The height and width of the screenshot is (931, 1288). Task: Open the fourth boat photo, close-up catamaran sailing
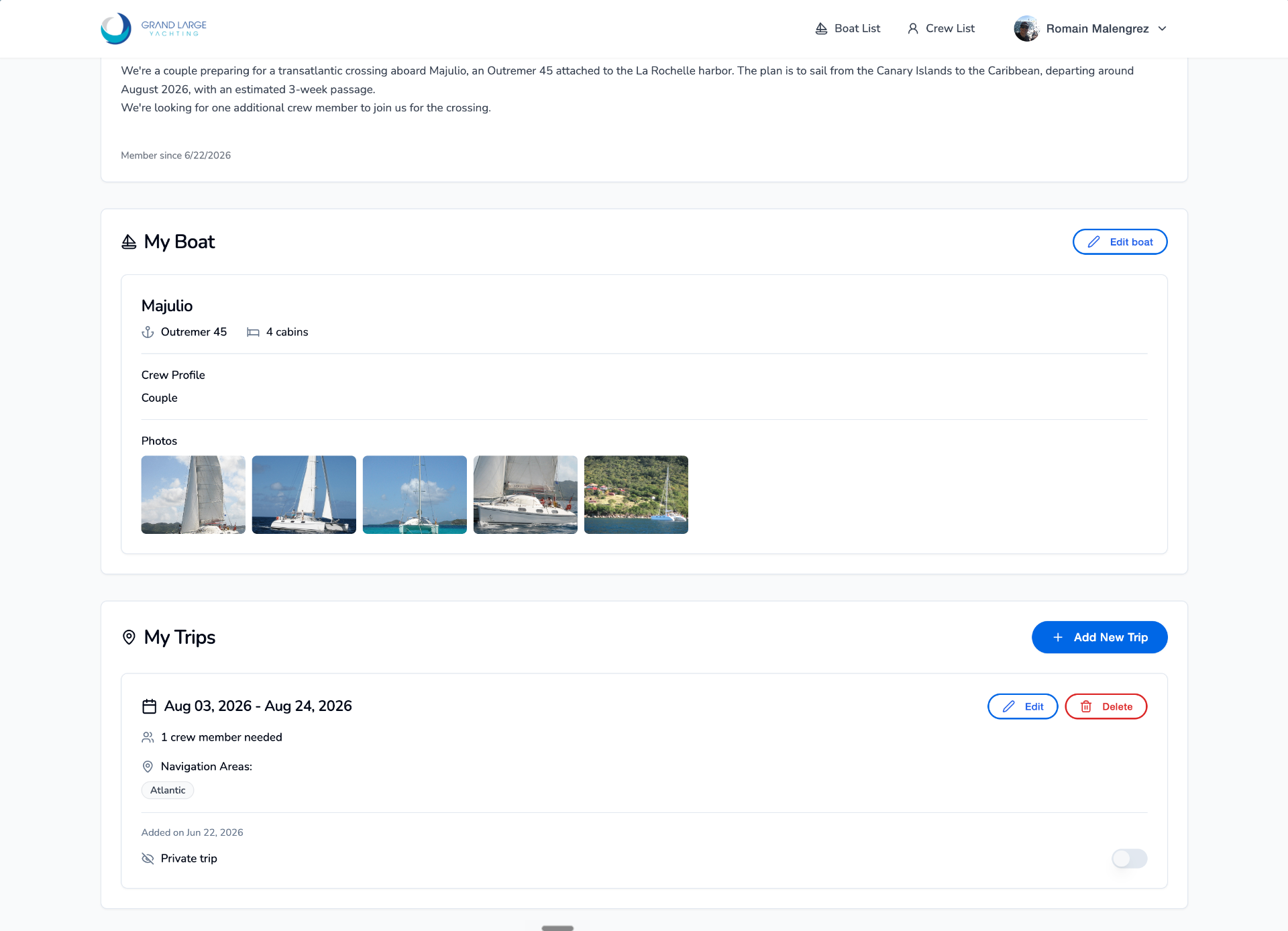525,494
